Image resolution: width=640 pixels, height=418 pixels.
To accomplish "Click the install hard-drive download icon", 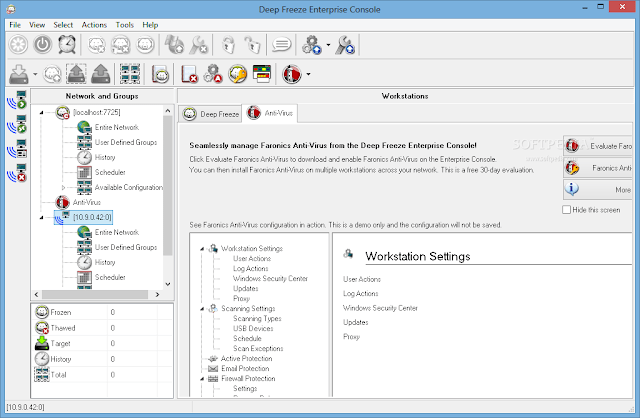I will click(19, 74).
